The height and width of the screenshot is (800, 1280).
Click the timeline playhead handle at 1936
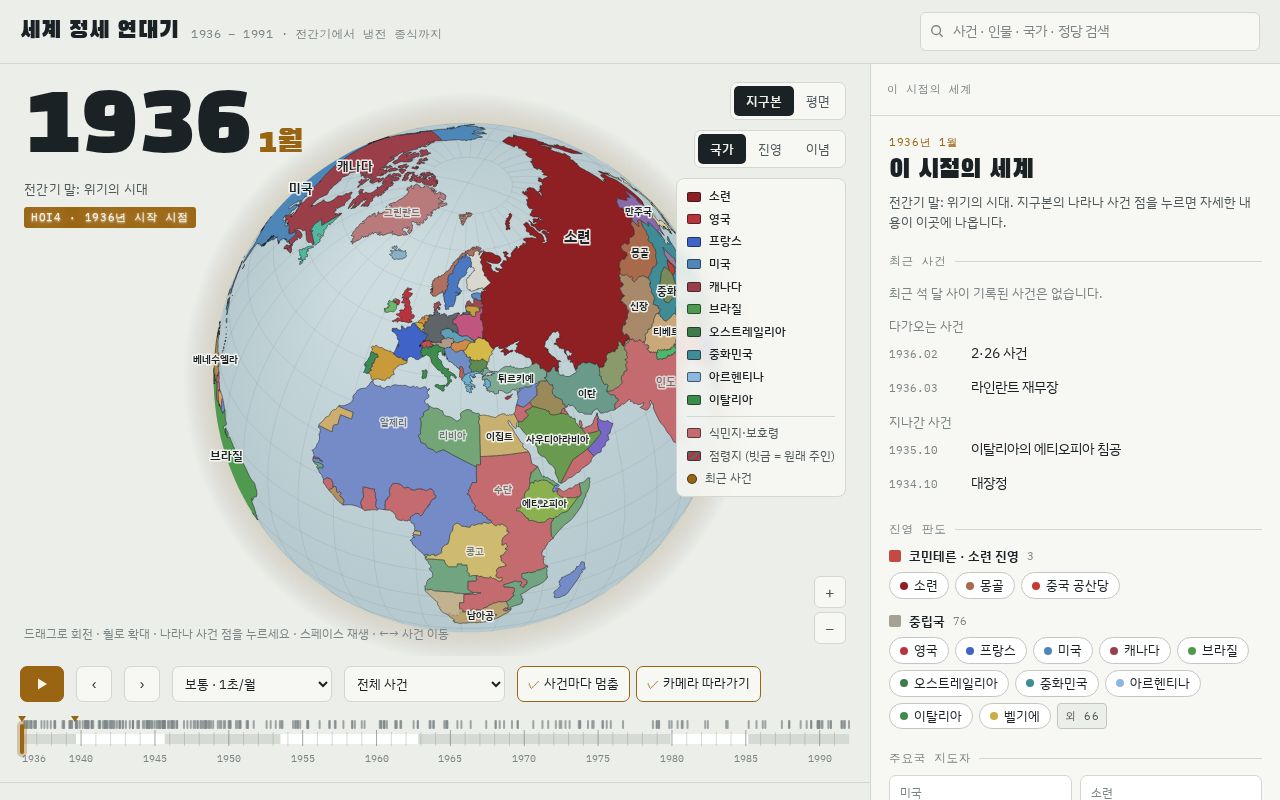(22, 738)
